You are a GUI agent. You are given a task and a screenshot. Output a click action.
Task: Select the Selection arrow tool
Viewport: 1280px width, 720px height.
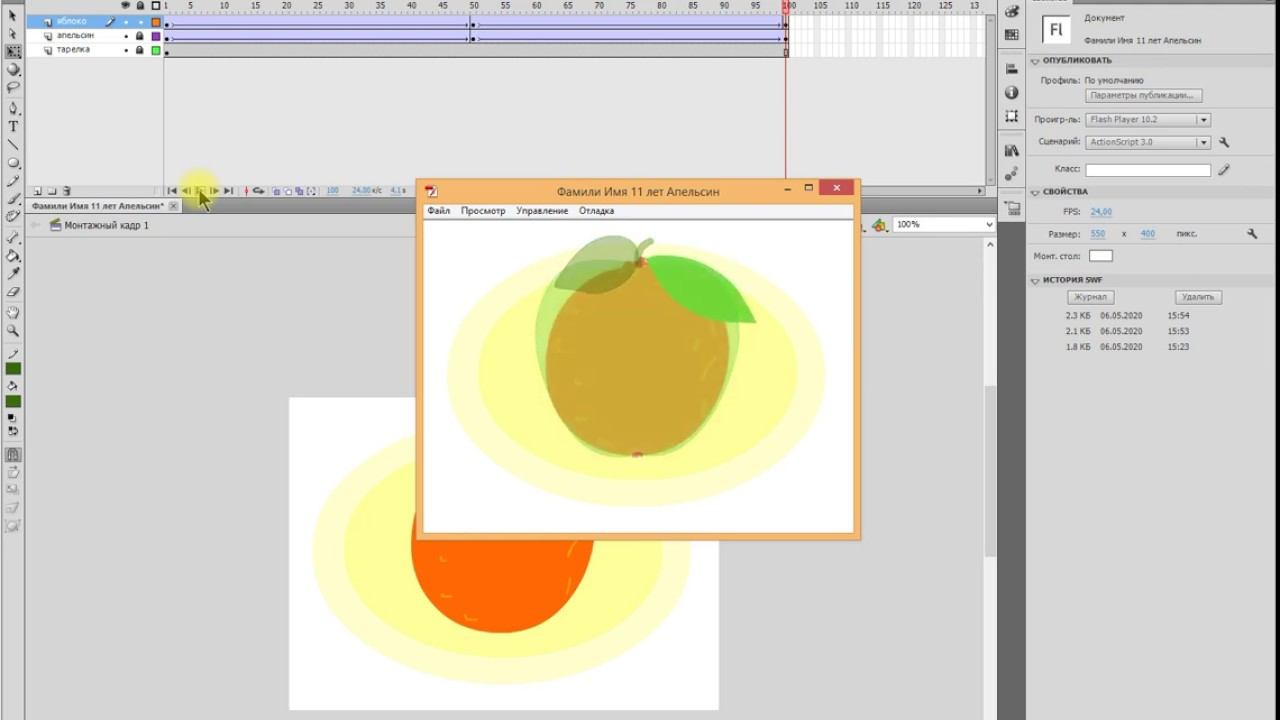[x=13, y=16]
